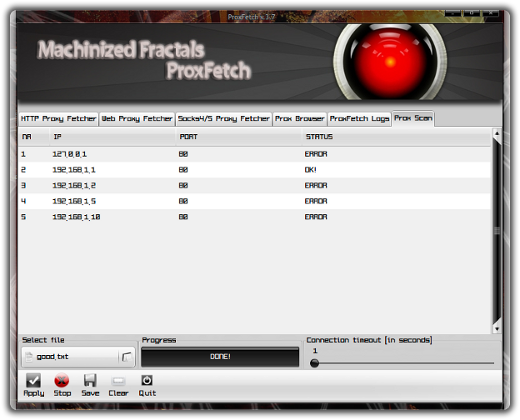Maximize the ProxFetch window

click(x=472, y=13)
